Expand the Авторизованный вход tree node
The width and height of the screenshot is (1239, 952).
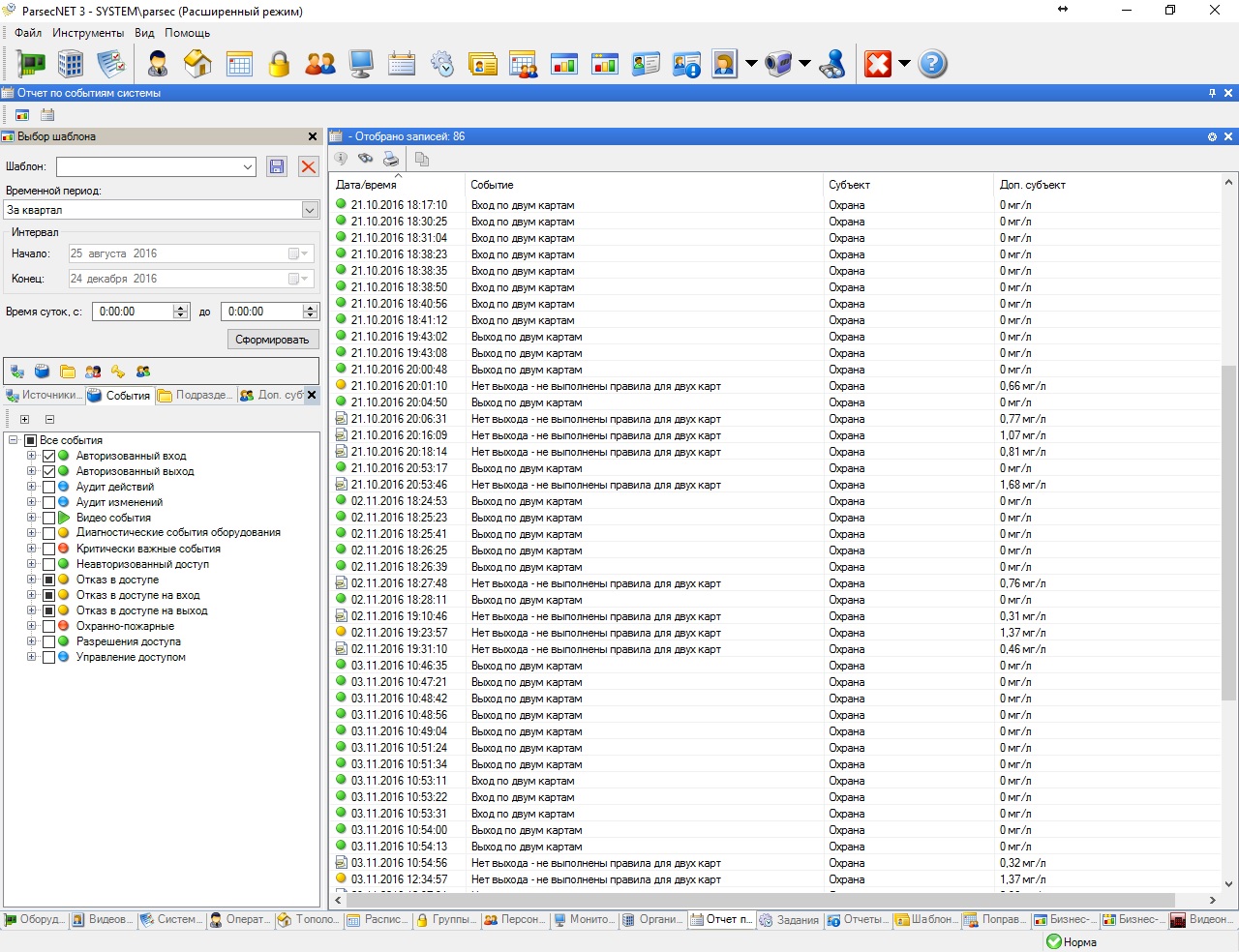[x=31, y=456]
